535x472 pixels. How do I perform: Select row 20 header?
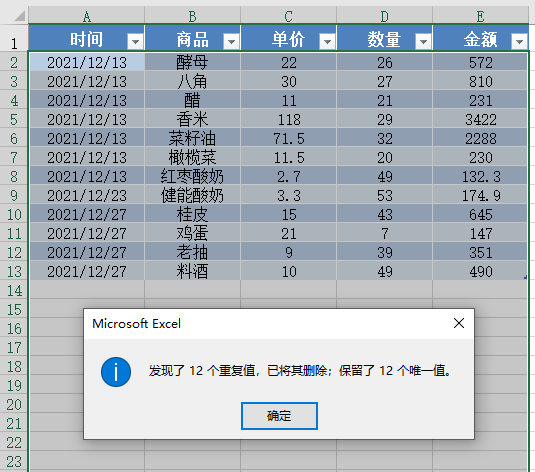tap(14, 405)
